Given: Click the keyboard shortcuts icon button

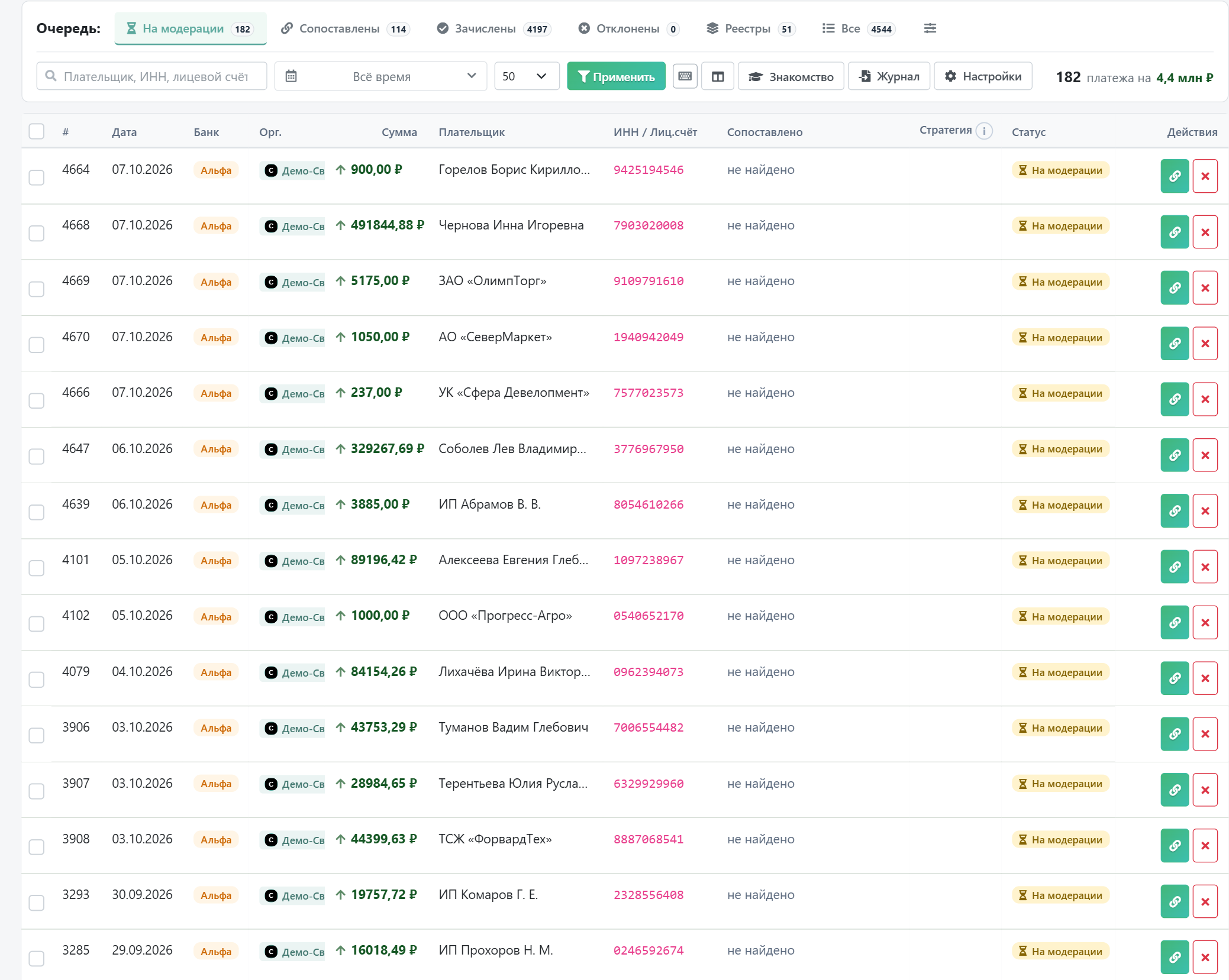Looking at the screenshot, I should tap(685, 76).
